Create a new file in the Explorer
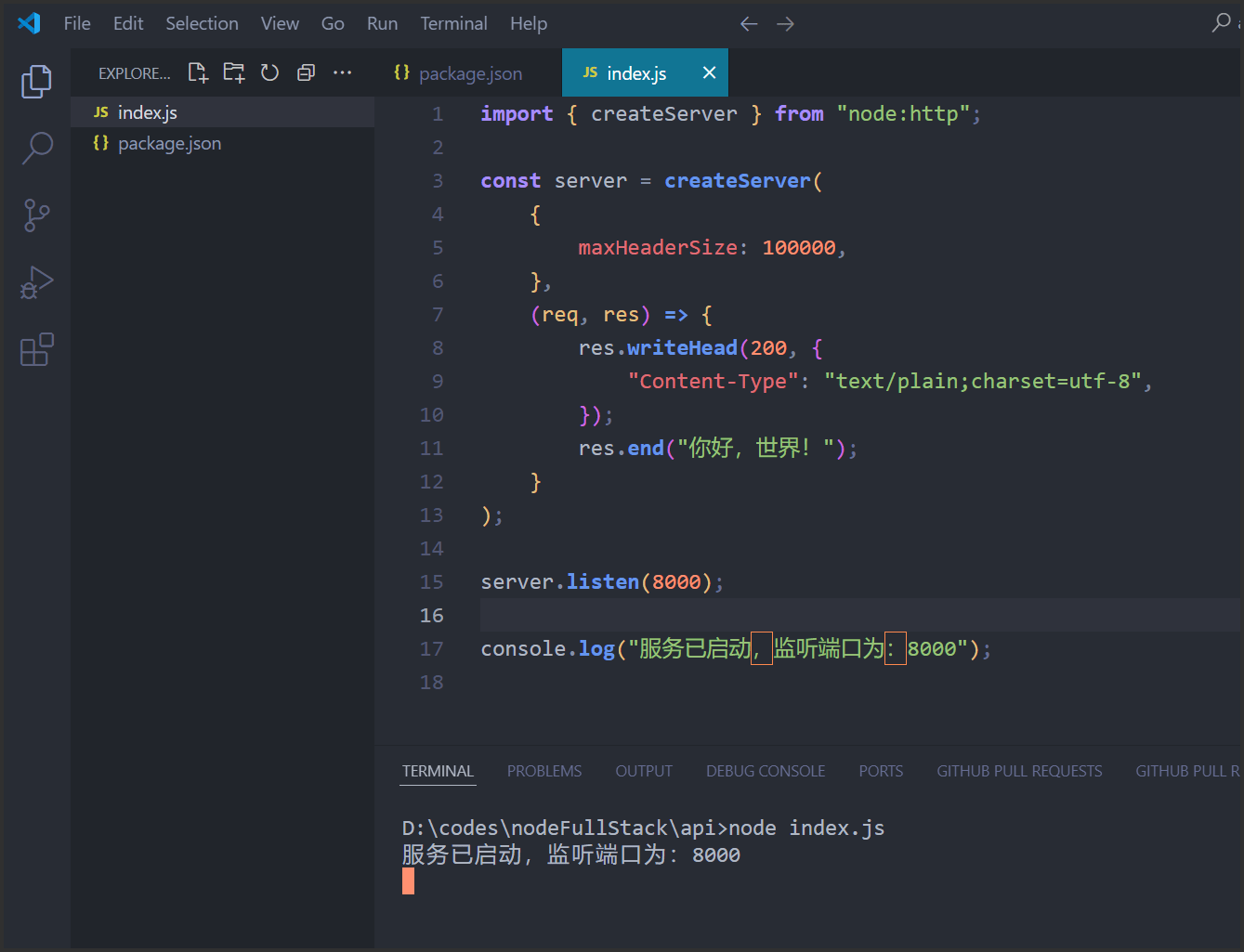Screen dimensions: 1244x952 click(198, 72)
